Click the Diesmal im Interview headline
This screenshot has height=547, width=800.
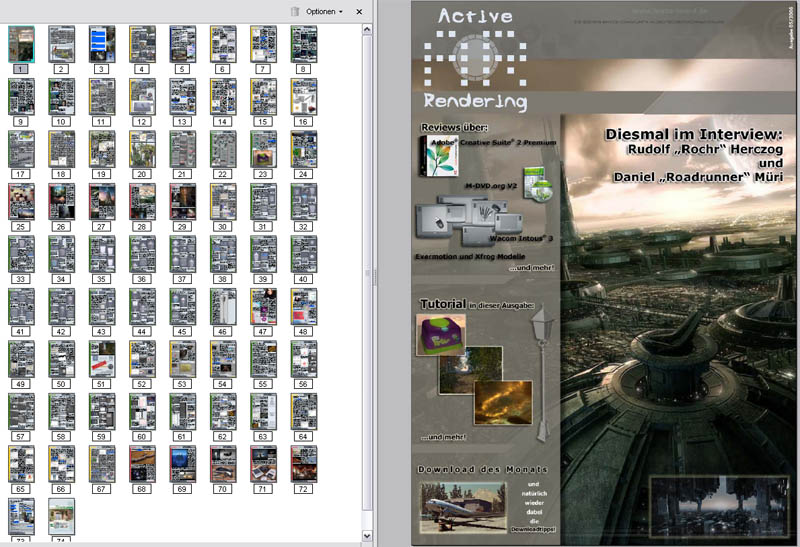pos(693,134)
